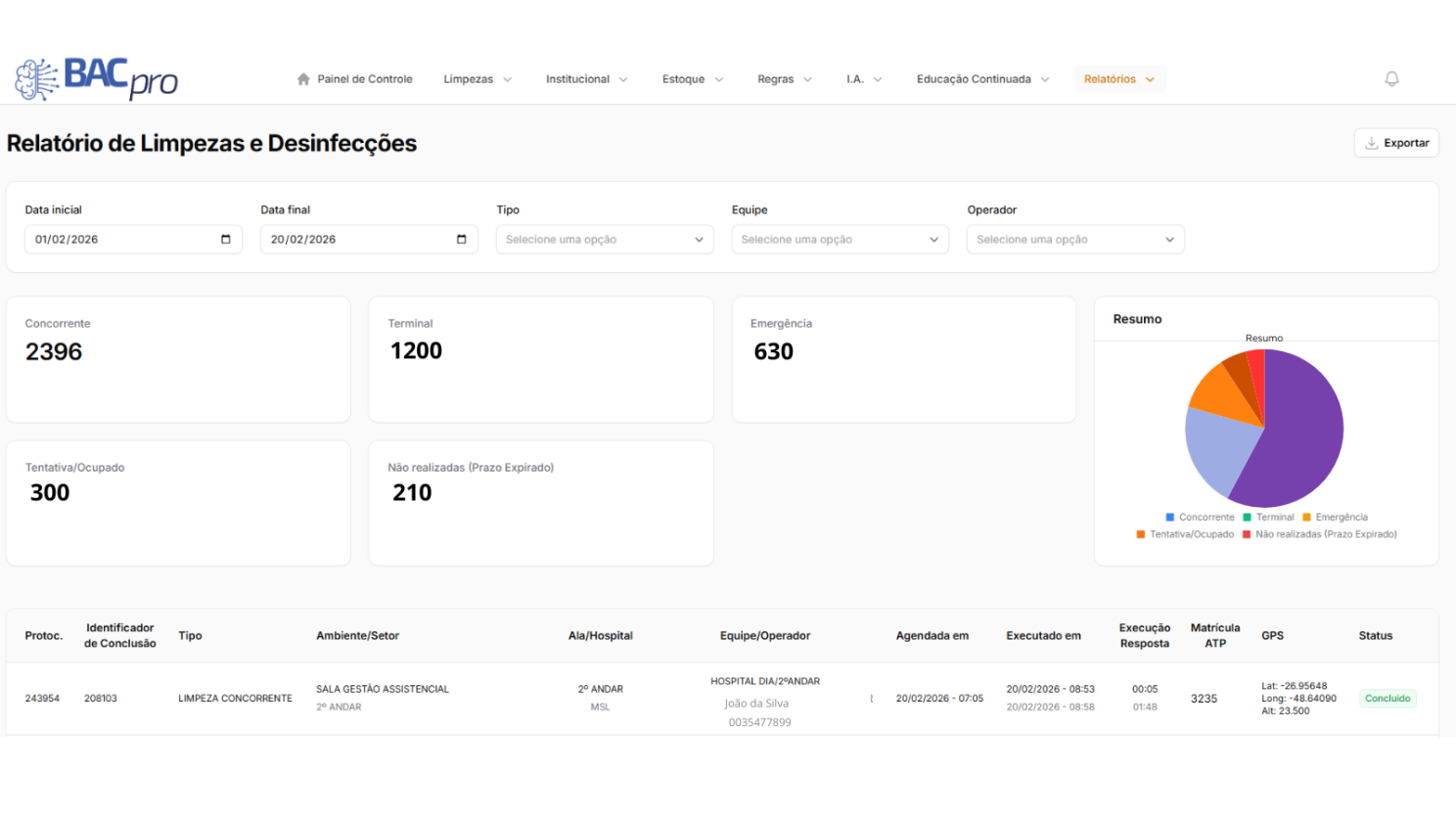1456x819 pixels.
Task: Click the Data final date field
Action: tap(369, 239)
